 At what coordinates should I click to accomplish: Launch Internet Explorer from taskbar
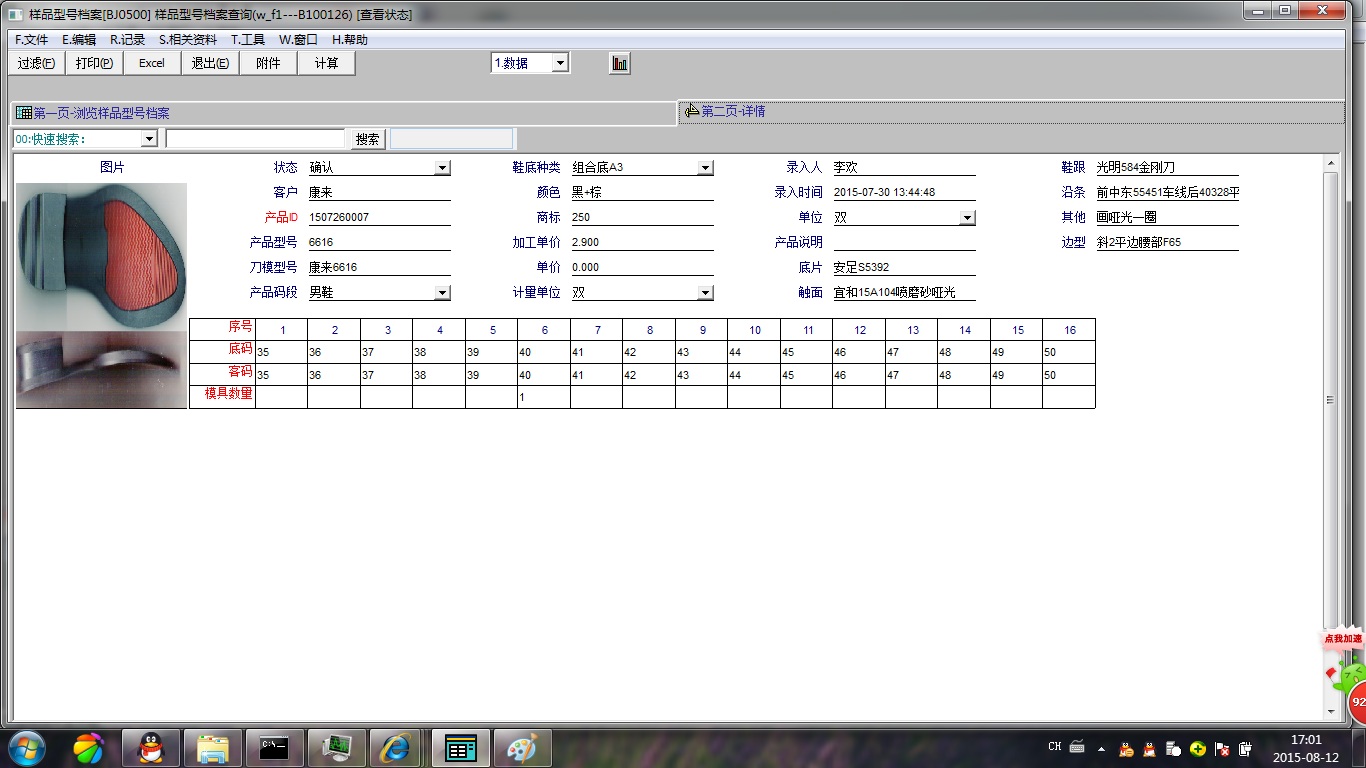(398, 748)
